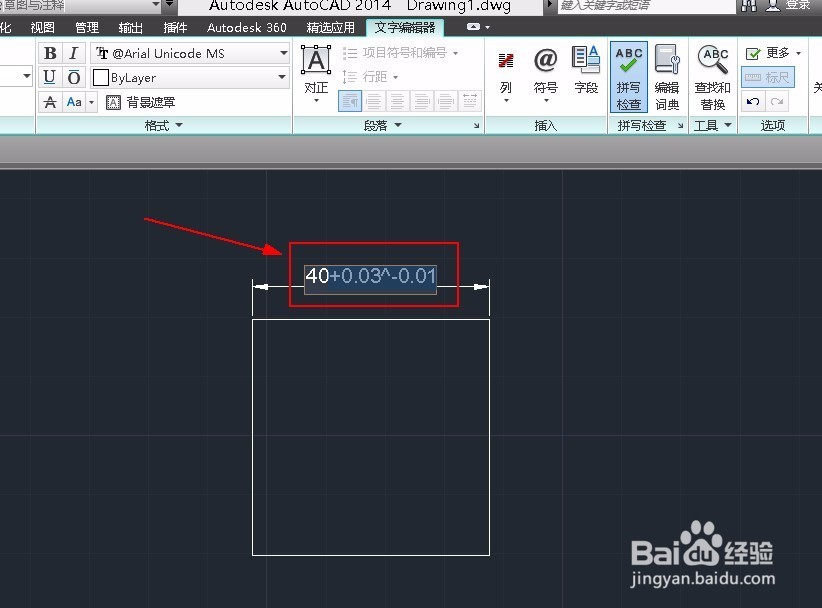Click the quick access toolbar customize arrow
Image resolution: width=822 pixels, height=608 pixels.
click(169, 5)
